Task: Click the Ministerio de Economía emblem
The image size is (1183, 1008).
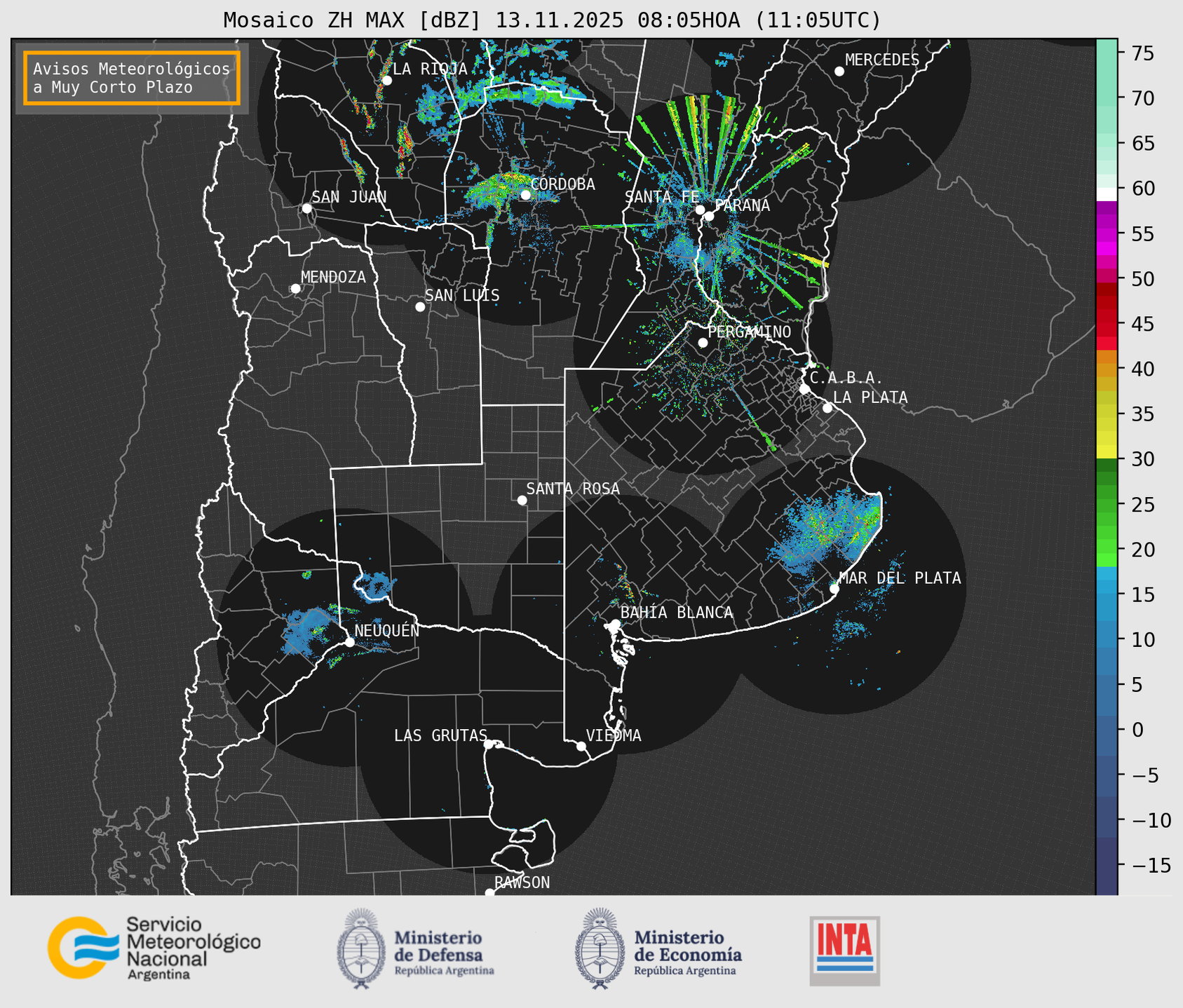Action: coord(600,949)
